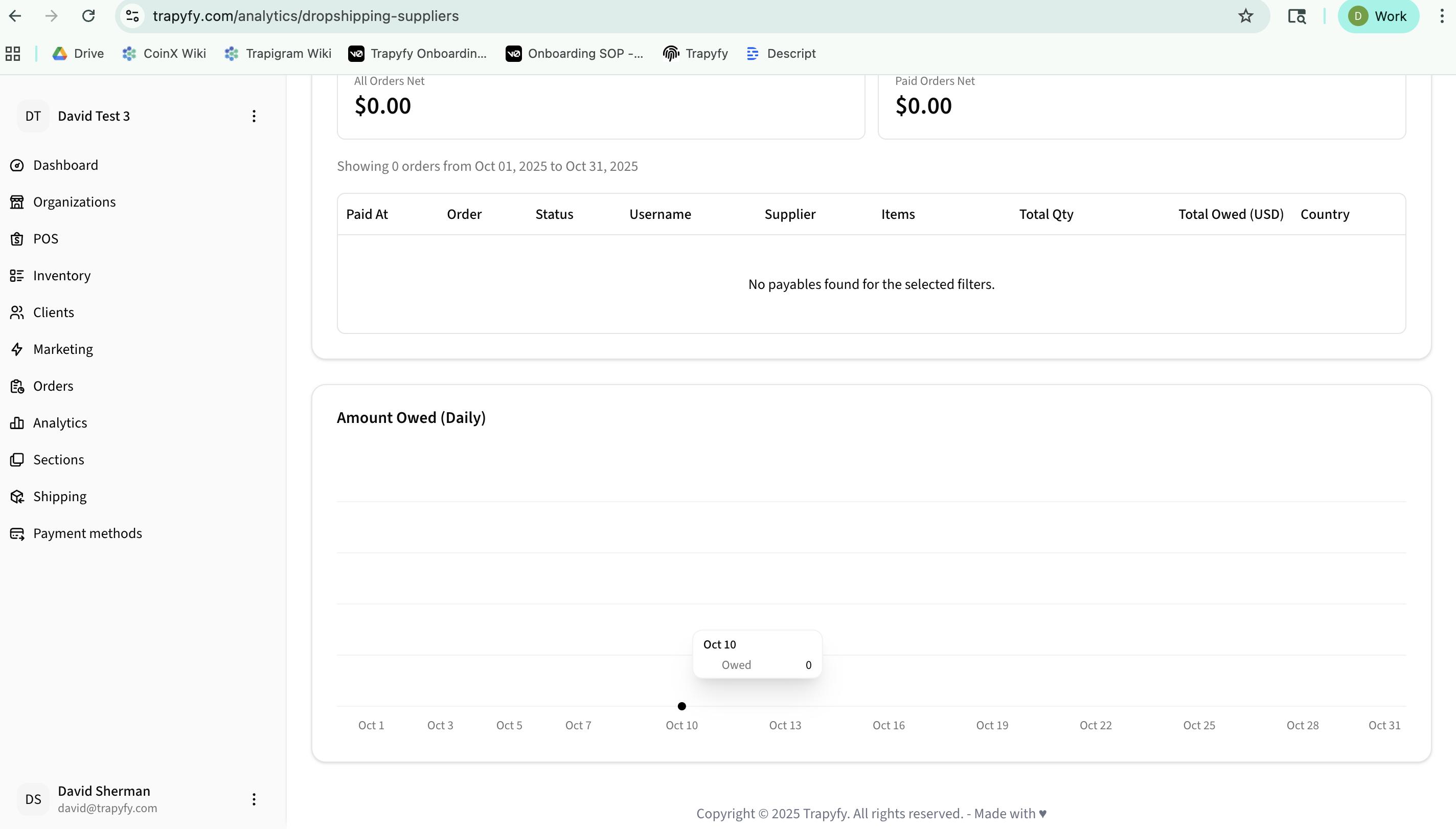1456x829 pixels.
Task: Click the Country column header
Action: pos(1325,215)
